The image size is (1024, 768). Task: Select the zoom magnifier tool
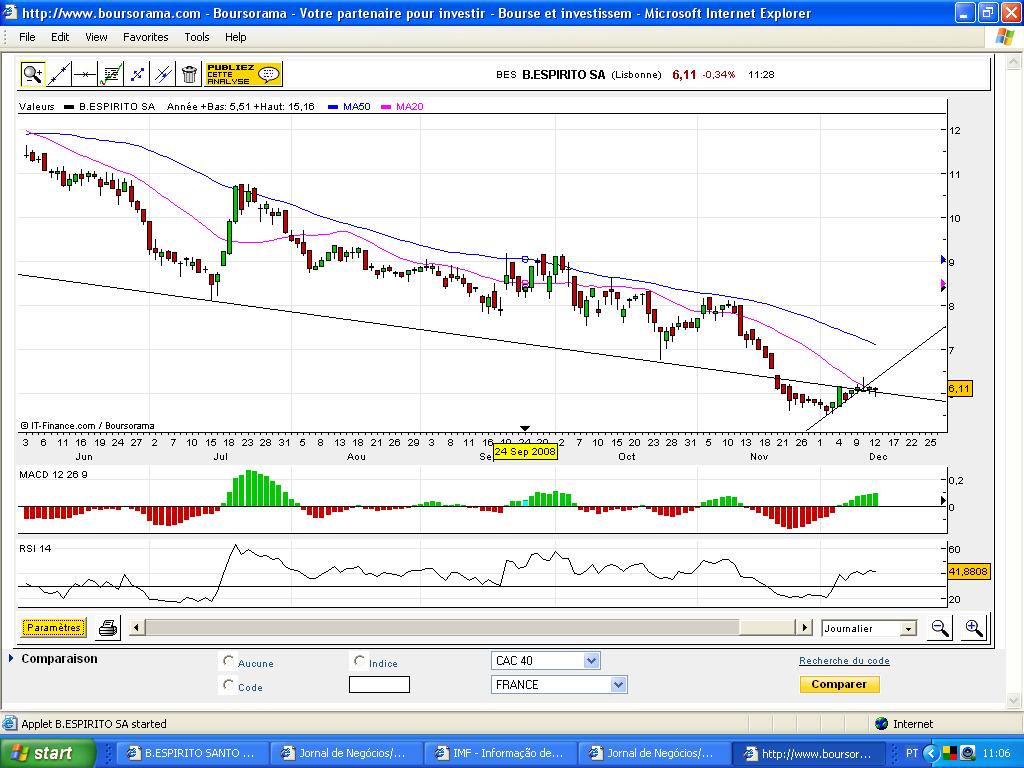[33, 74]
